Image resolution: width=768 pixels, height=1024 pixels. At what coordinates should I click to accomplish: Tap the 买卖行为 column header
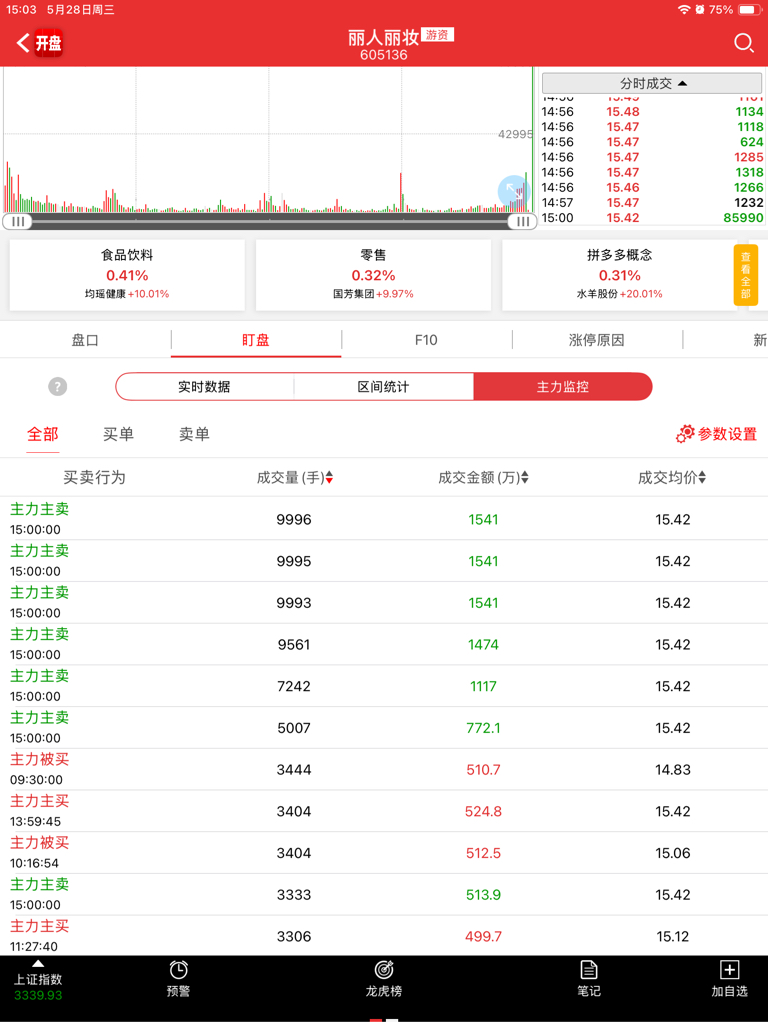click(x=94, y=477)
